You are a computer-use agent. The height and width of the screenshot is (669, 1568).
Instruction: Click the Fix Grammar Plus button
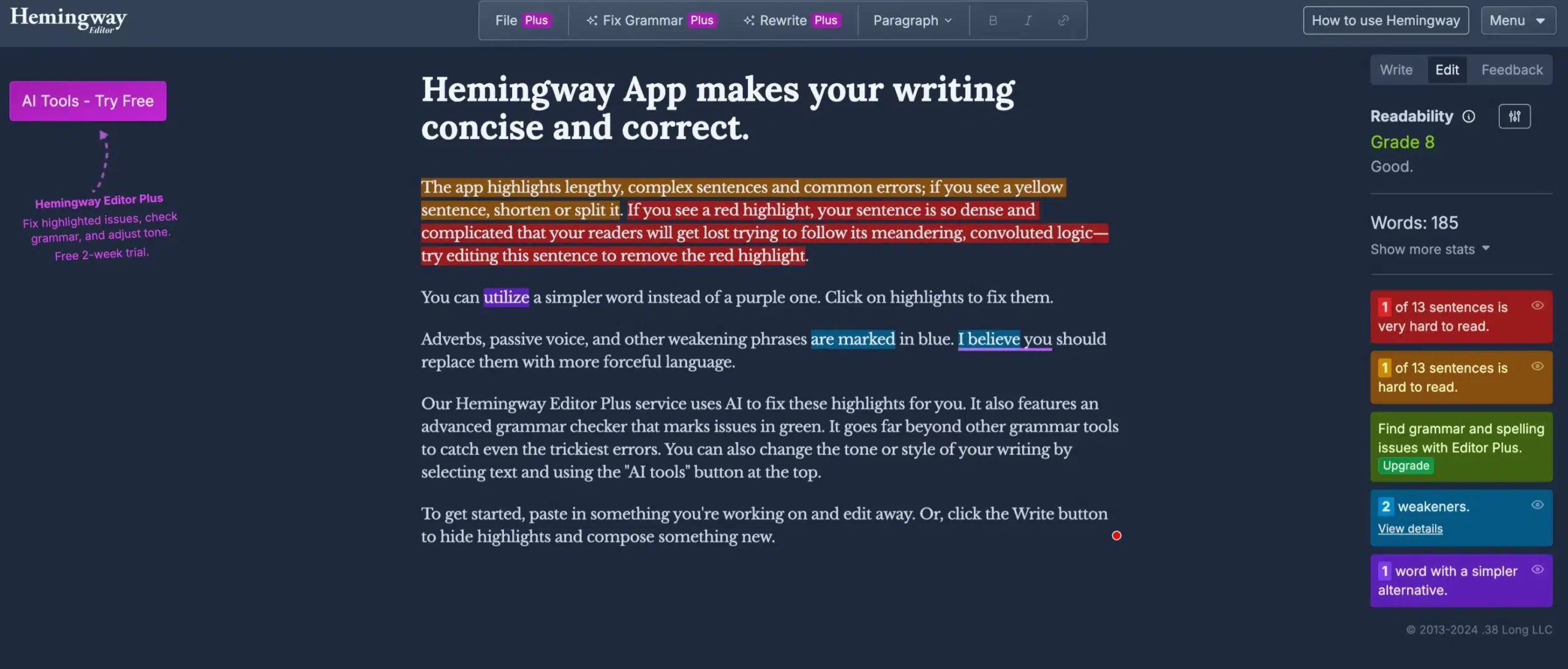point(649,19)
